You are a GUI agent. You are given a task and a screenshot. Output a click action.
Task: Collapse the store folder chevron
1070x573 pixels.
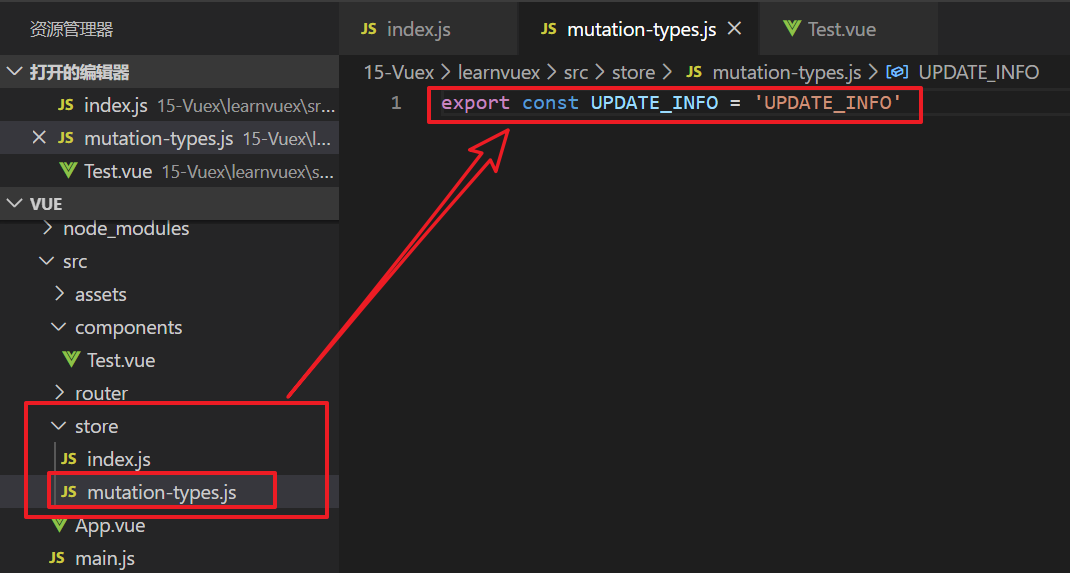coord(60,426)
